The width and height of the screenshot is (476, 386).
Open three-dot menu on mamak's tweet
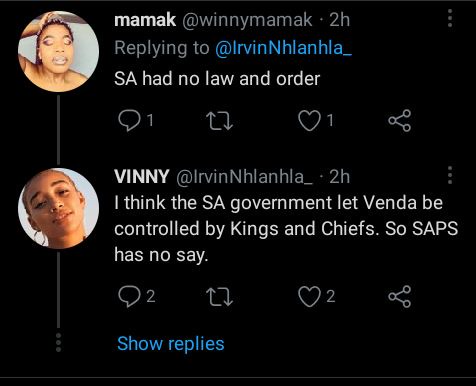click(x=450, y=18)
